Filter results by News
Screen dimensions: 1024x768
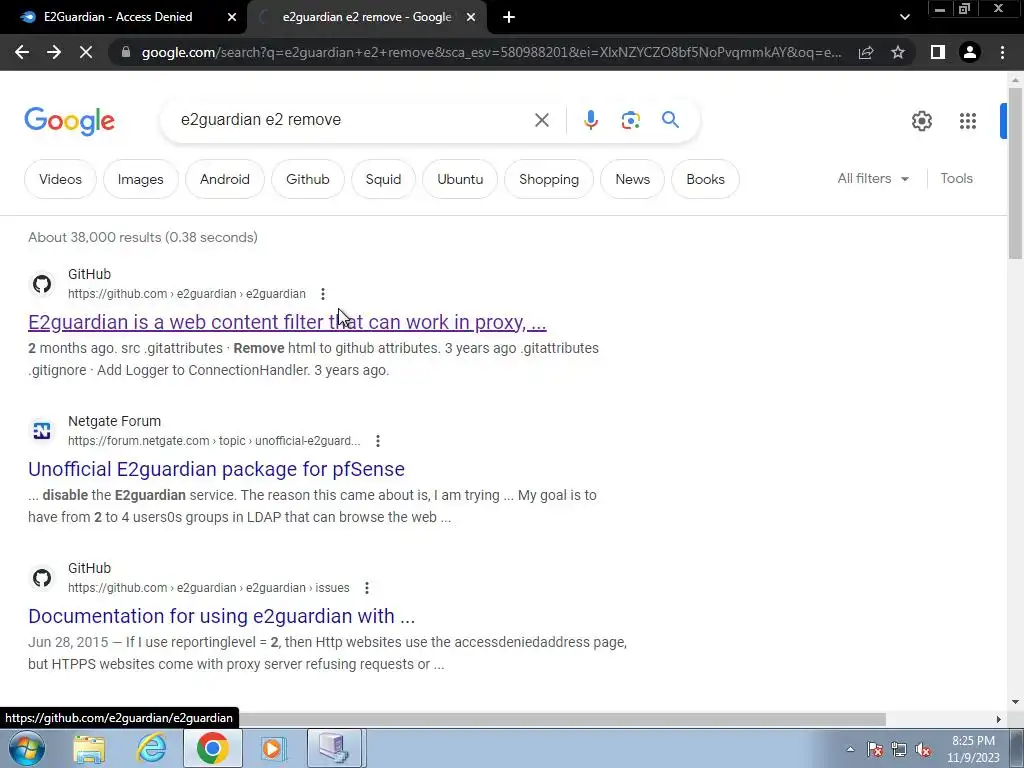click(632, 179)
